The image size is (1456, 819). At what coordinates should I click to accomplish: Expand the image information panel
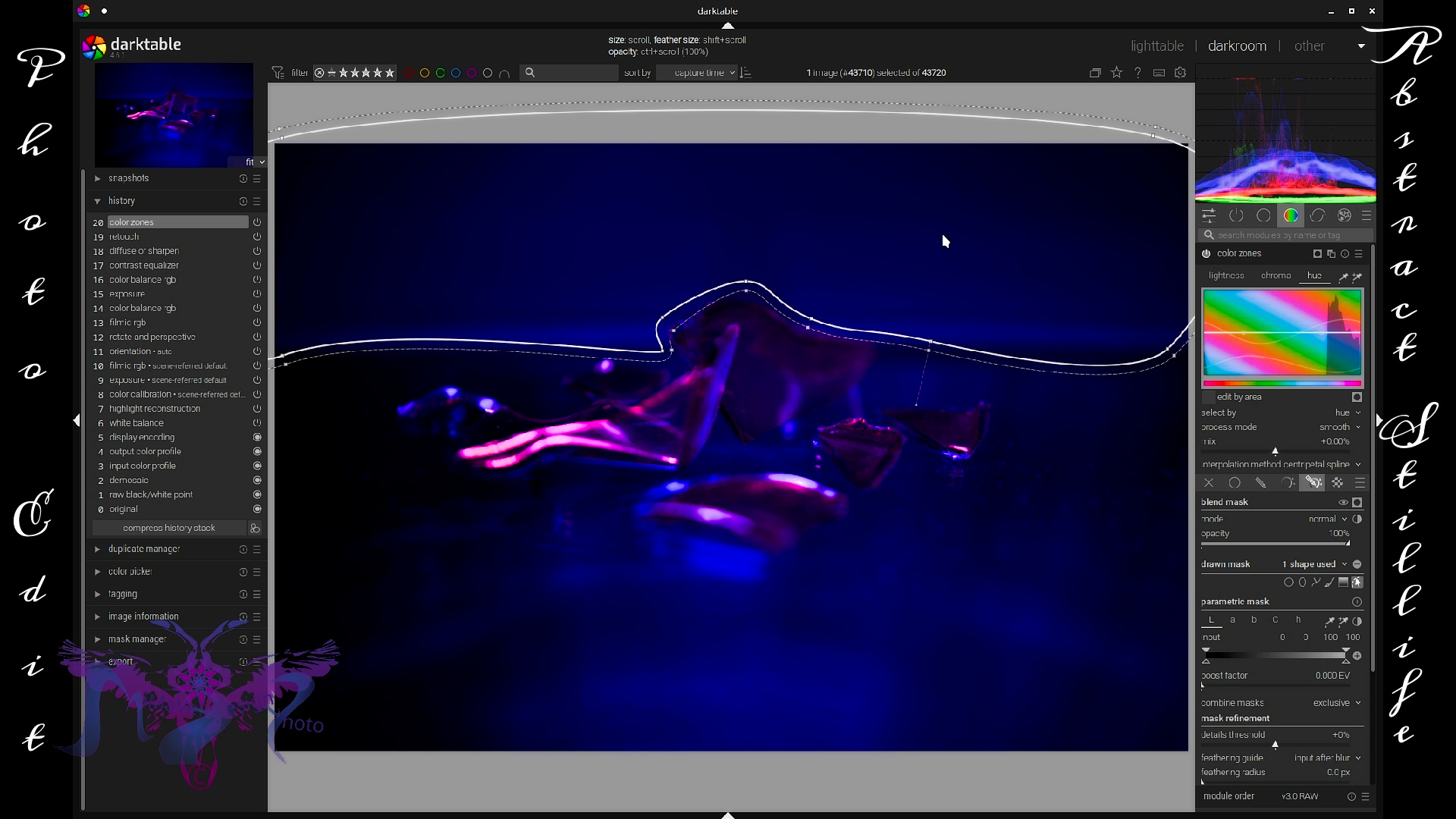(x=97, y=617)
